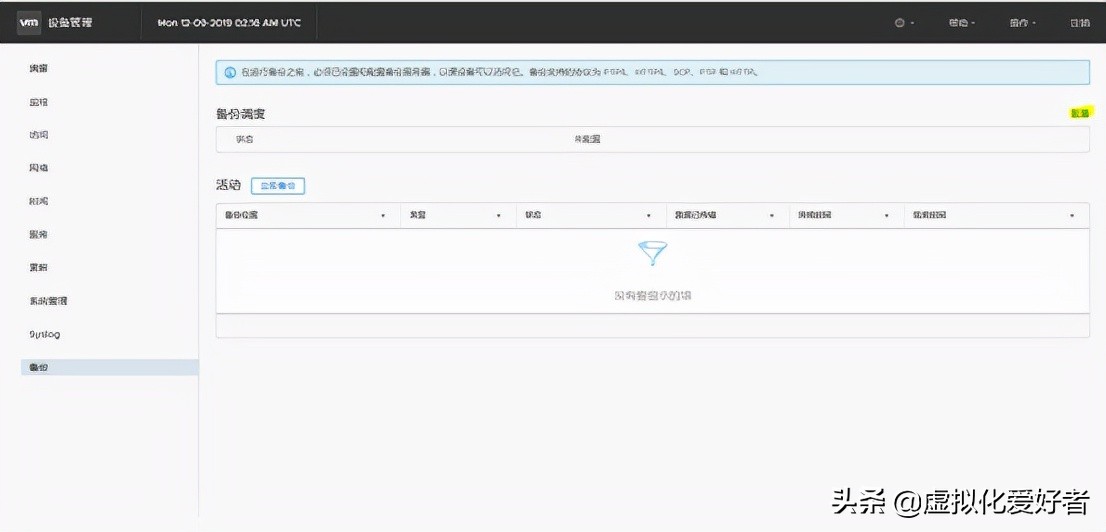Open 更新 (Update) in the sidebar
This screenshot has height=532, width=1106.
point(38,267)
